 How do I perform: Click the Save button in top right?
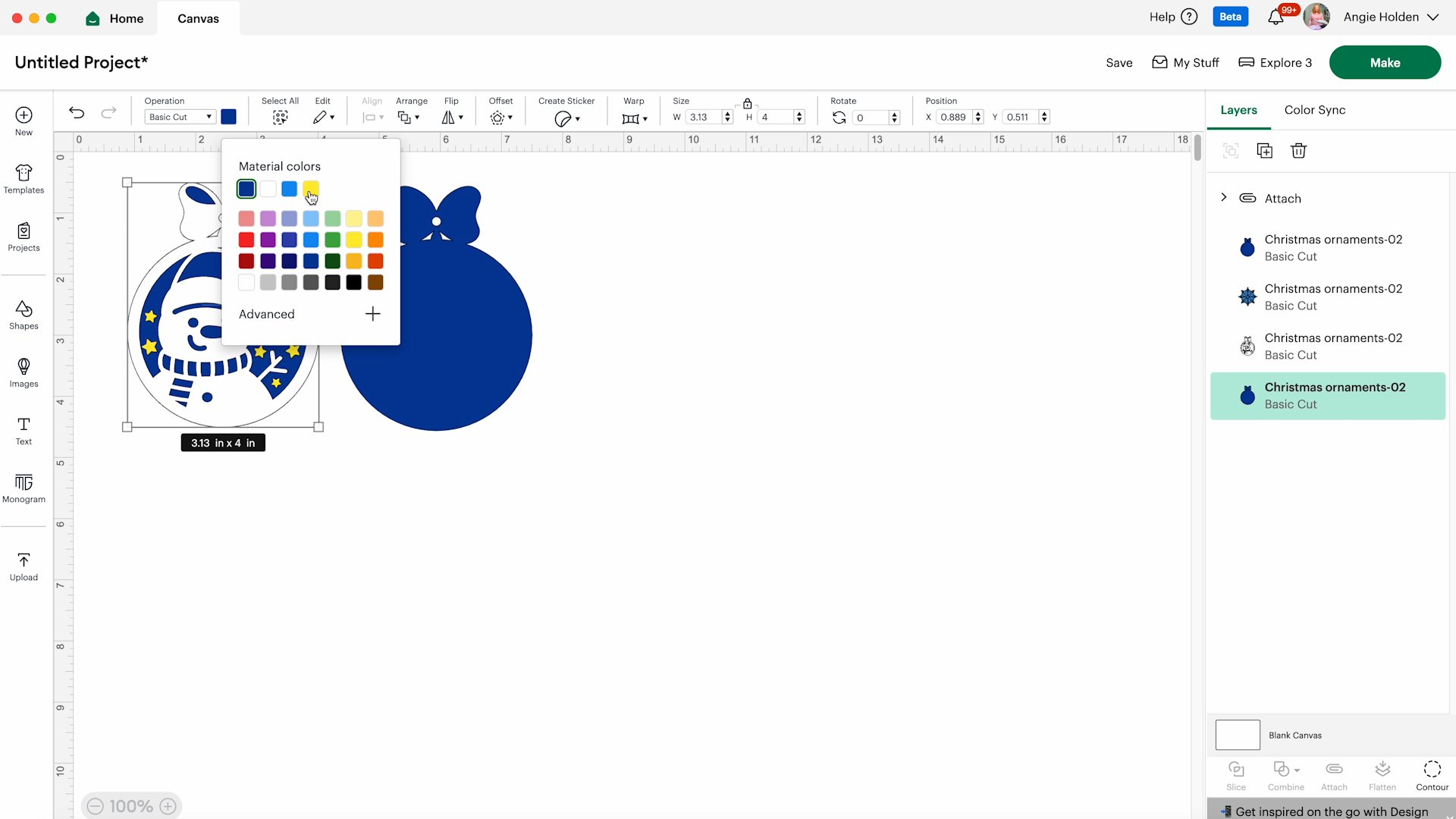coord(1119,63)
